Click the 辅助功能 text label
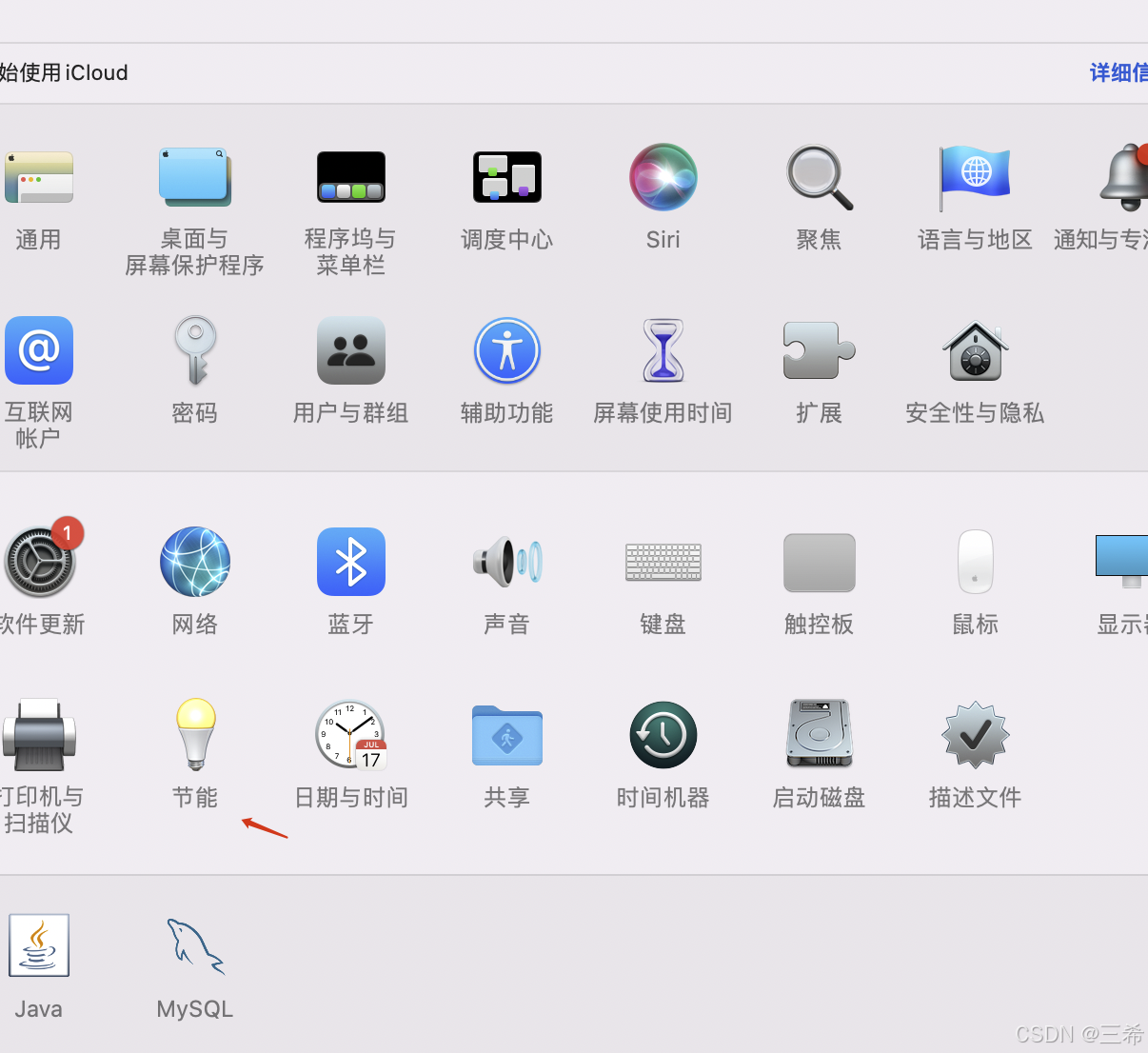Viewport: 1148px width, 1053px height. (x=507, y=413)
